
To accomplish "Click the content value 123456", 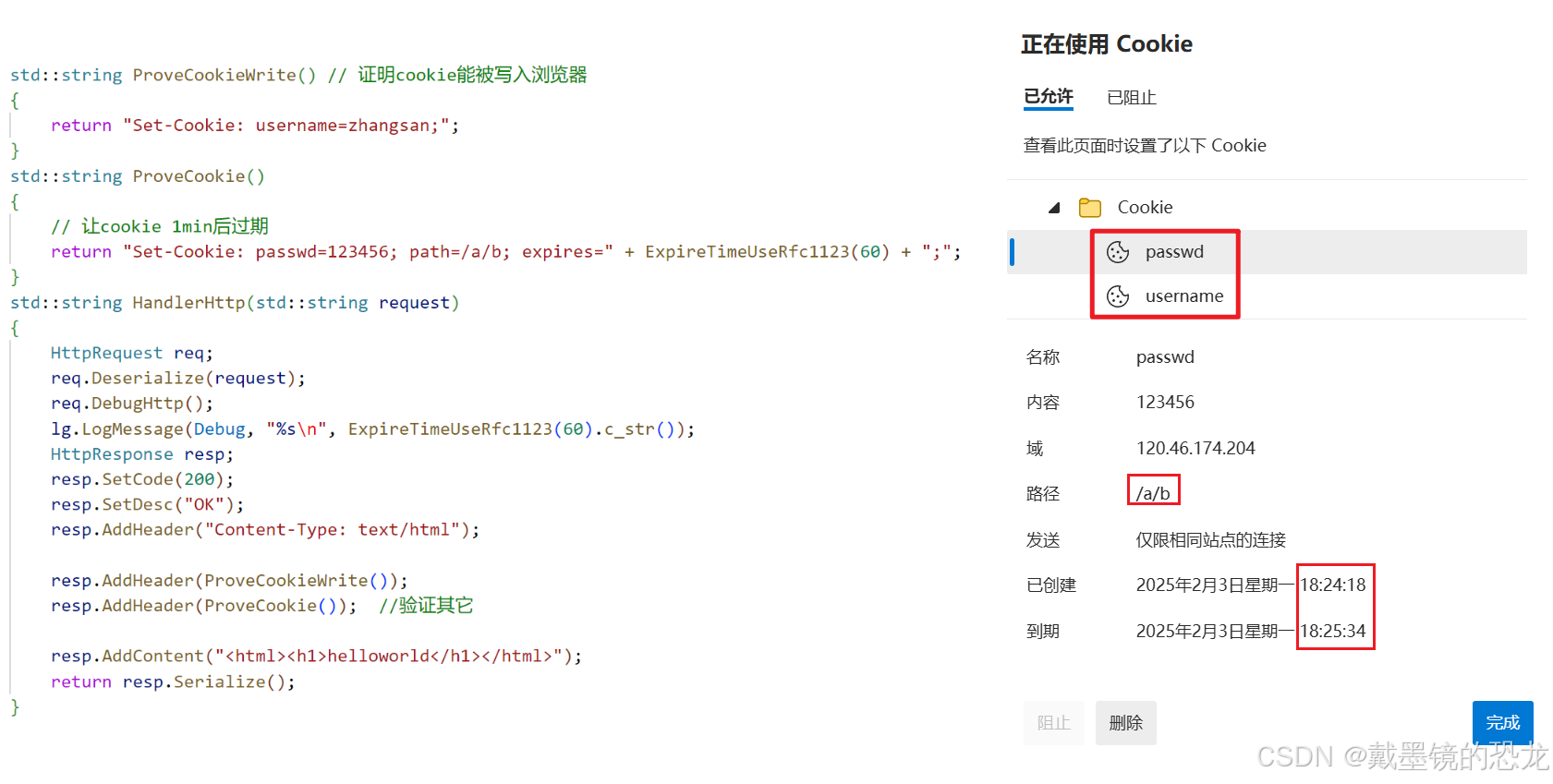I will tap(1165, 403).
